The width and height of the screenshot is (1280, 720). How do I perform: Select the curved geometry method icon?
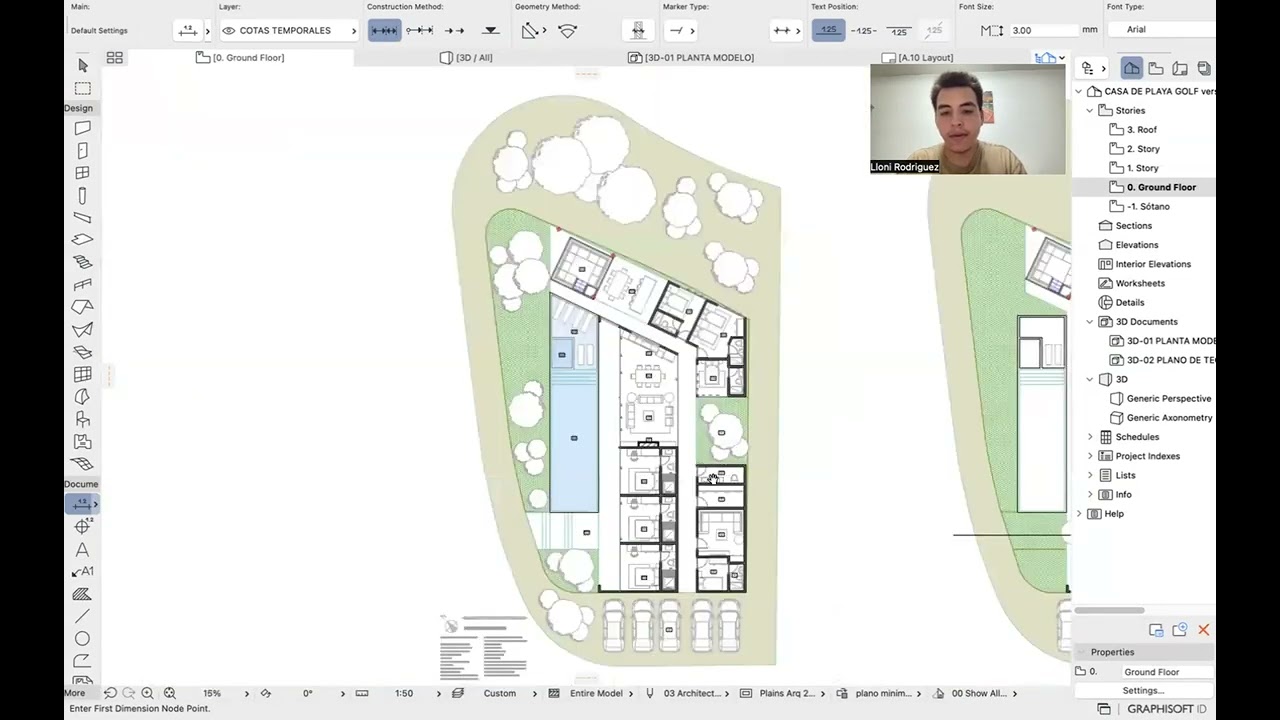(x=568, y=31)
